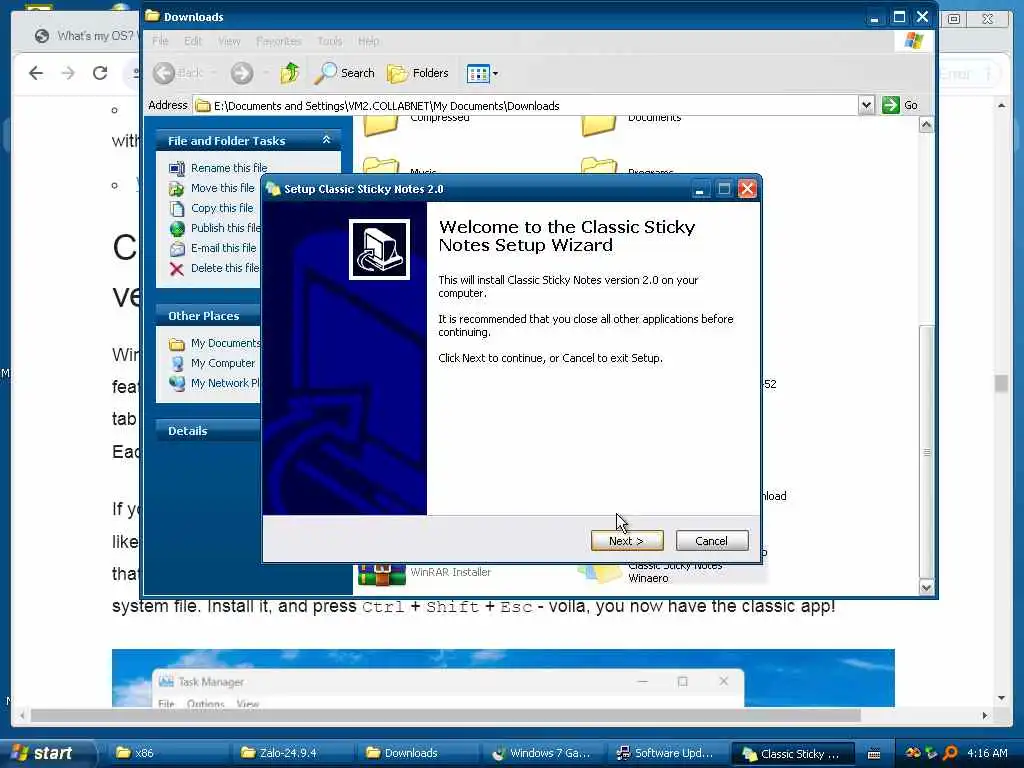Click the Windows flag logo in Downloads window
1024x768 pixels.
(x=914, y=41)
